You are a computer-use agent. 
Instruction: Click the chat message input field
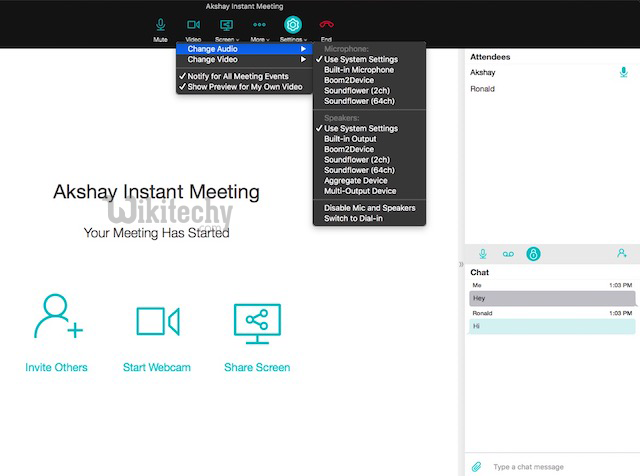pos(563,467)
